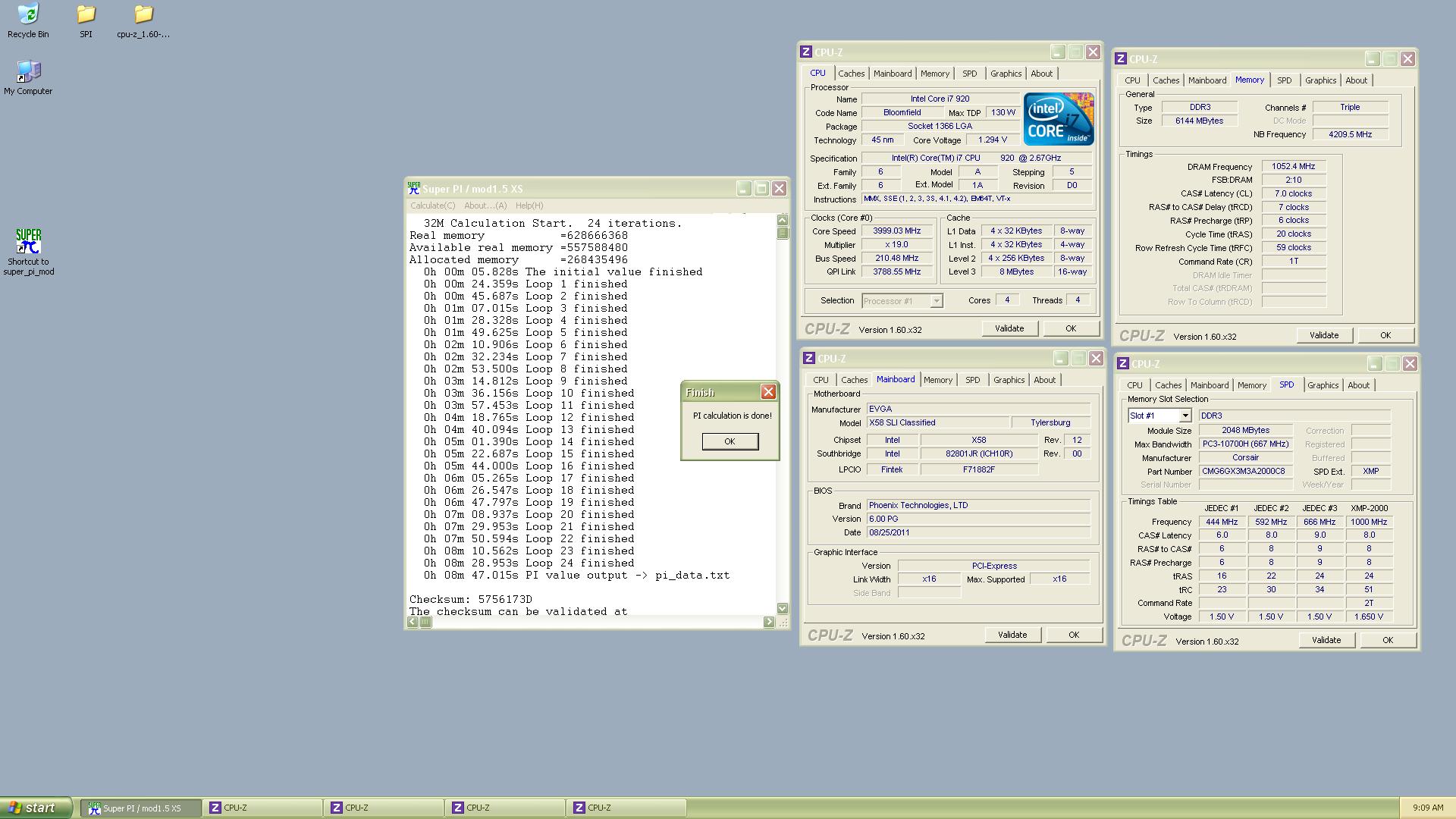Click Super PI horizontal scrollbar right arrow
Image resolution: width=1456 pixels, height=819 pixels.
pyautogui.click(x=769, y=623)
